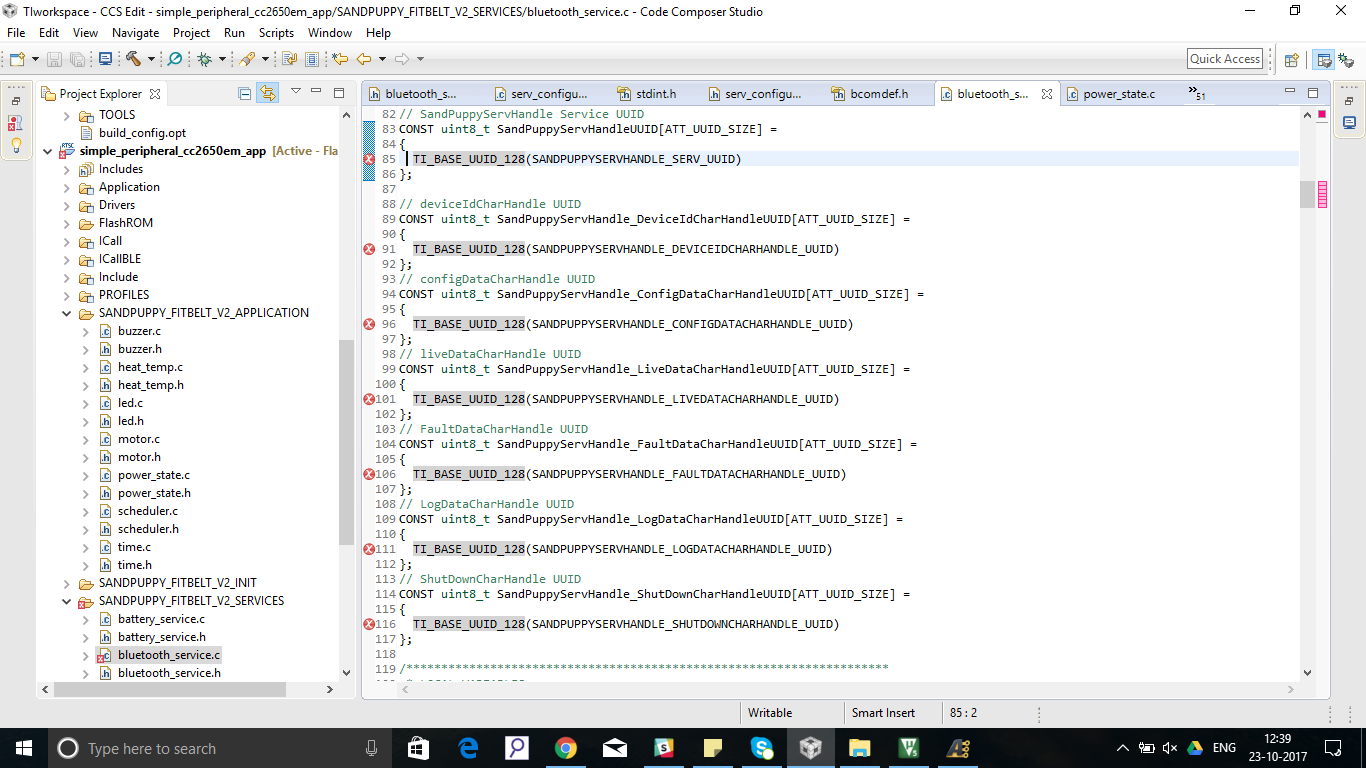Image resolution: width=1366 pixels, height=768 pixels.
Task: Open the Navigate menu
Action: click(x=135, y=33)
